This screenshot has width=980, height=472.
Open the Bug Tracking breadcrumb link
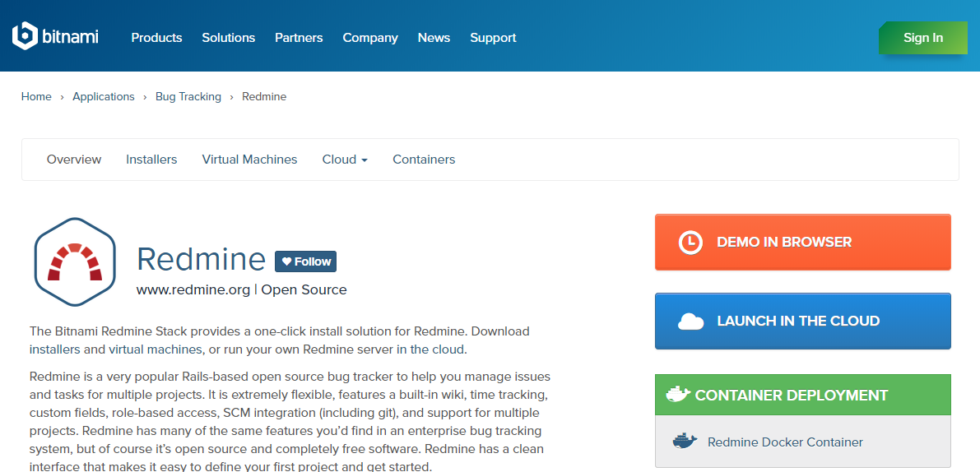pos(188,97)
